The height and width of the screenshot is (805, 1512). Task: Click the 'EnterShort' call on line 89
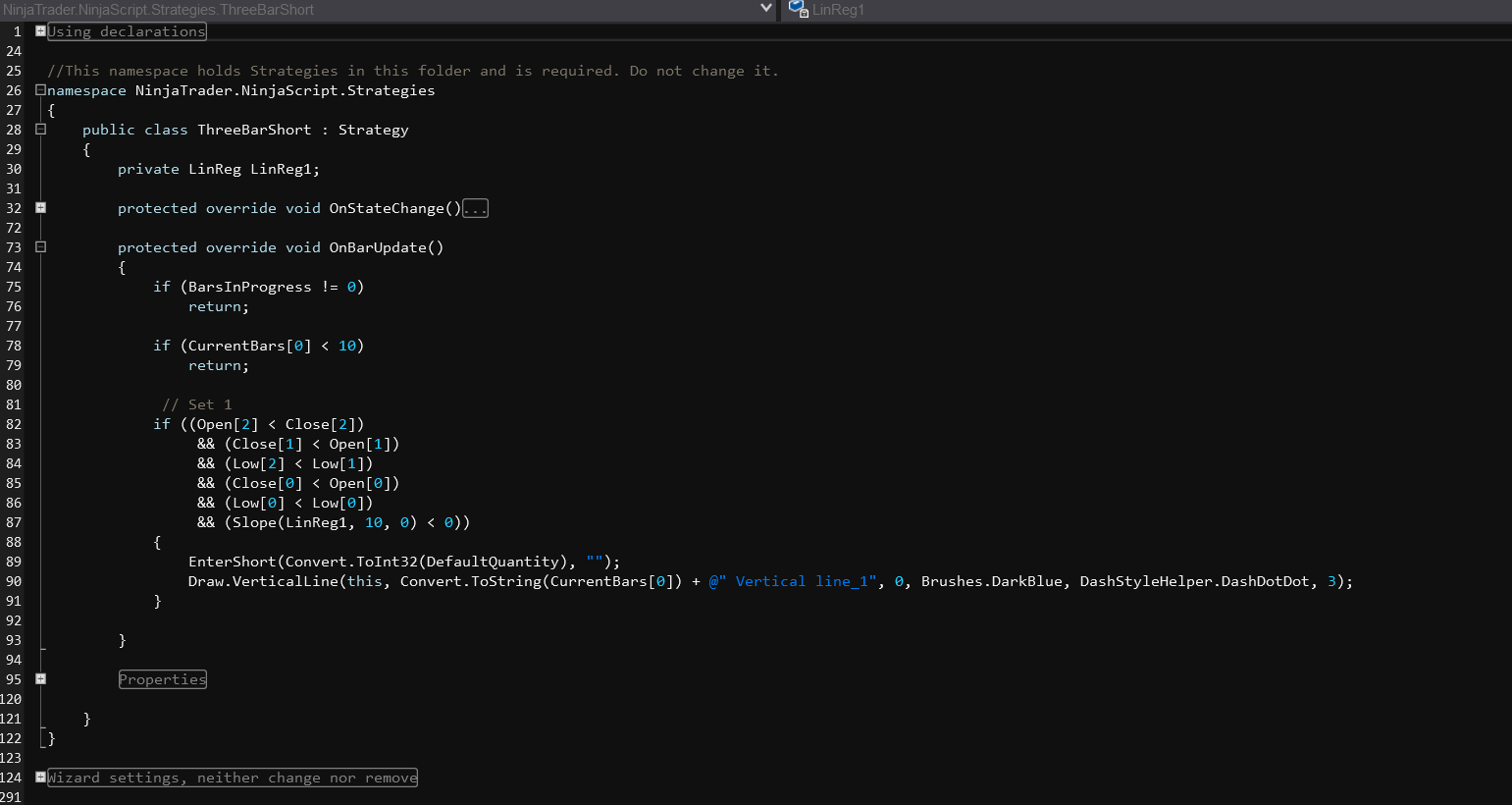(x=233, y=562)
